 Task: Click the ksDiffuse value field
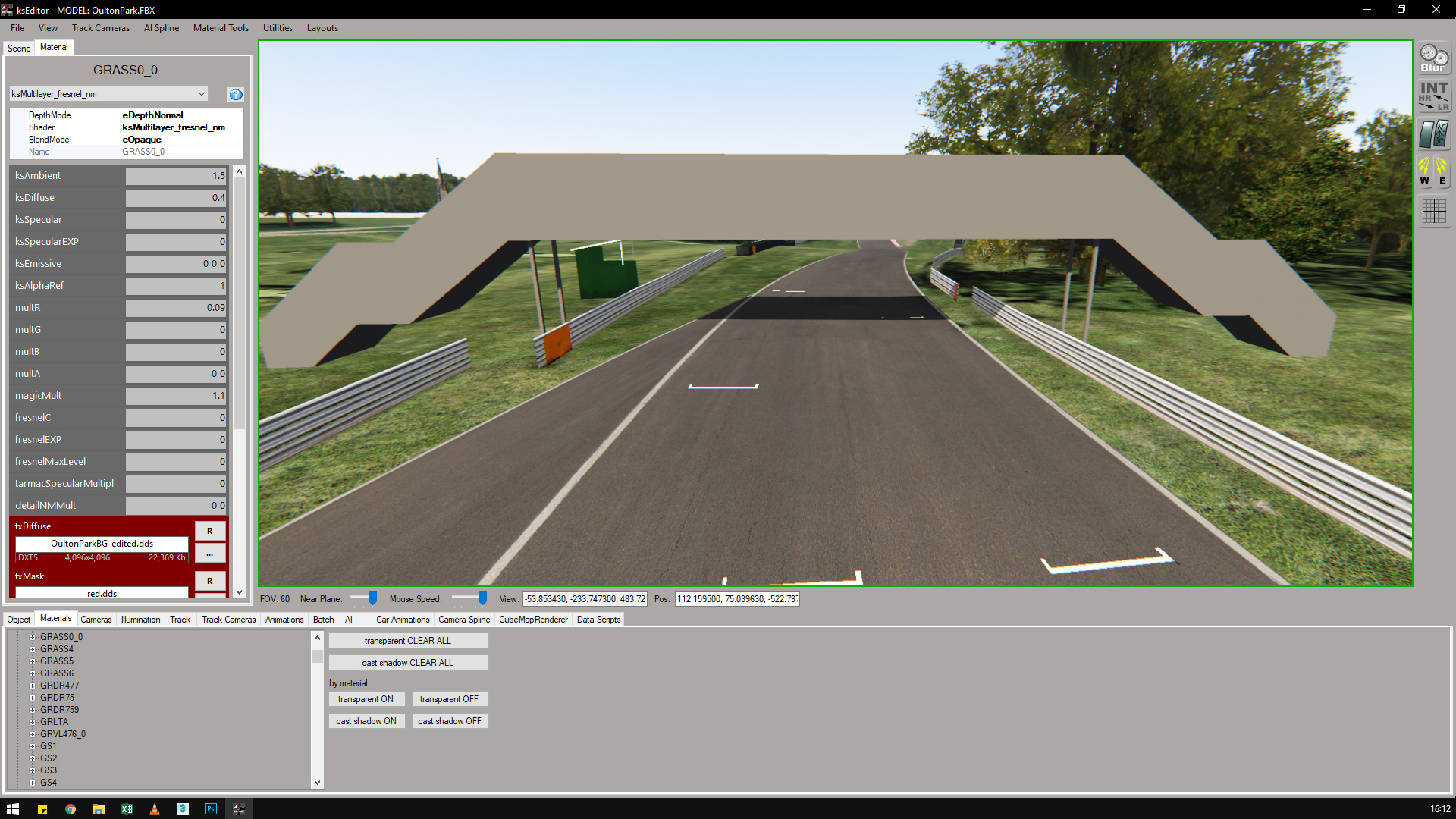coord(176,198)
